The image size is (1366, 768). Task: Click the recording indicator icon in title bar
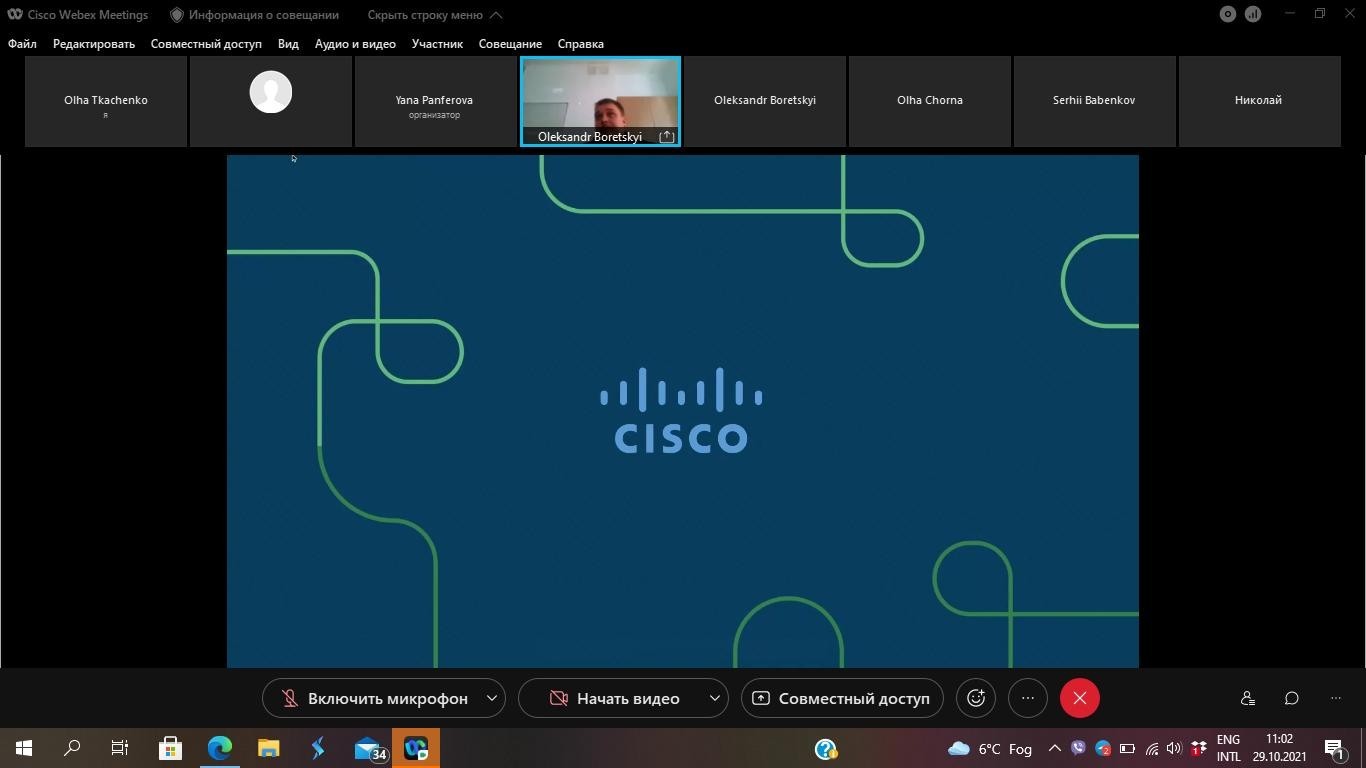click(x=1228, y=14)
